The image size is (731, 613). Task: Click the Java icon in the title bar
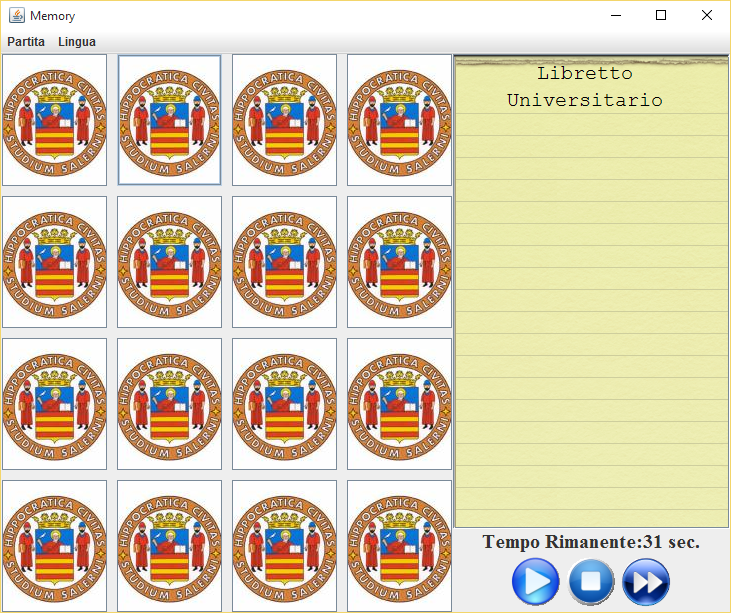pyautogui.click(x=17, y=15)
